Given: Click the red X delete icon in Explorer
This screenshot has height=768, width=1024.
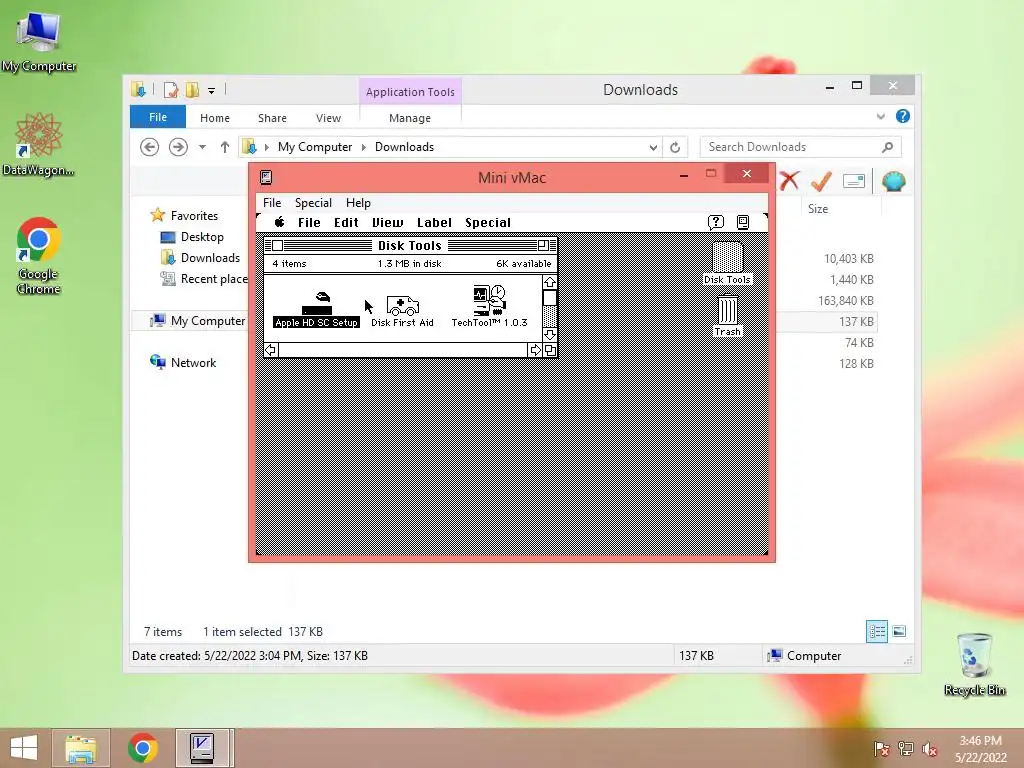Looking at the screenshot, I should pyautogui.click(x=789, y=181).
